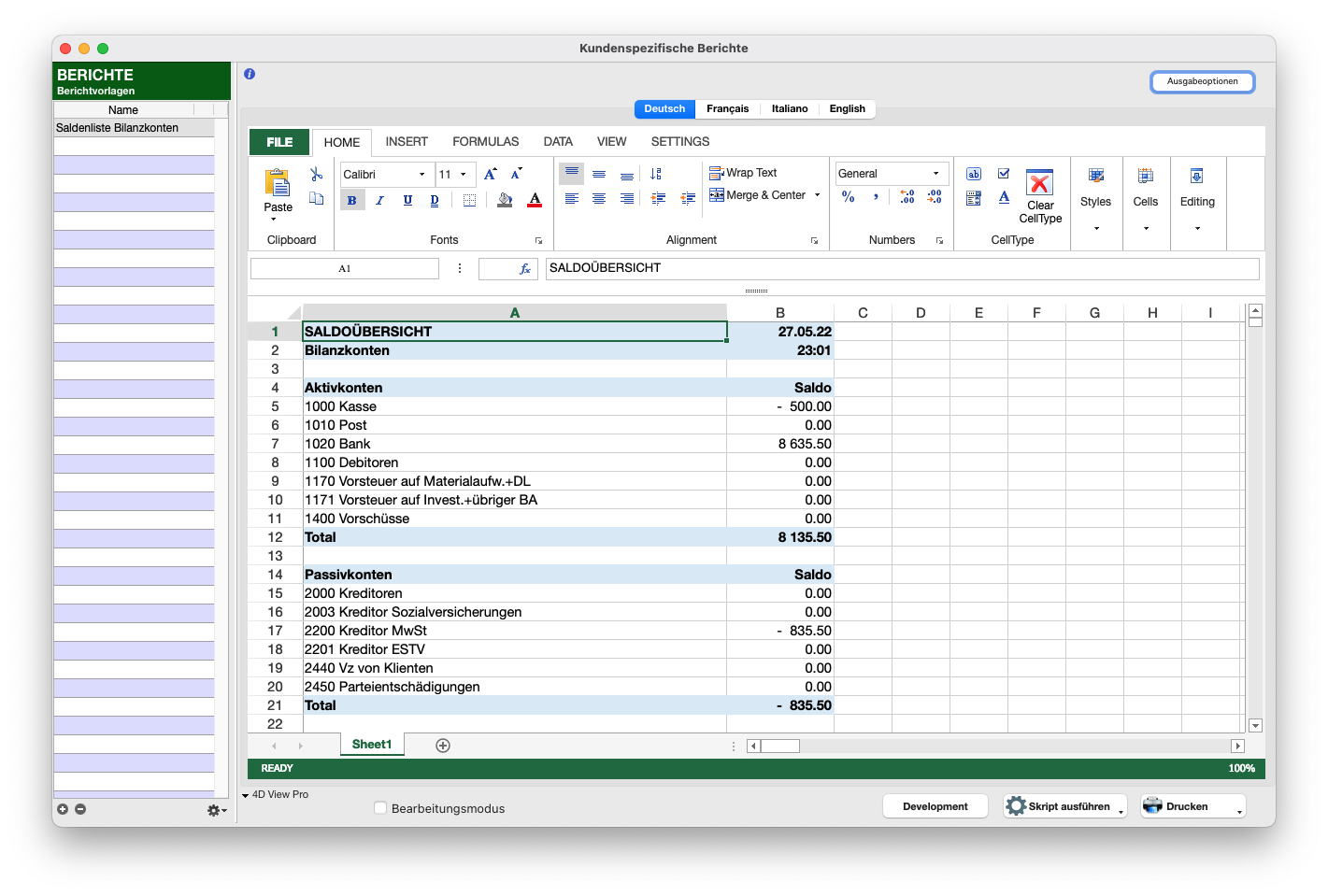Select the English language tab

tap(848, 109)
